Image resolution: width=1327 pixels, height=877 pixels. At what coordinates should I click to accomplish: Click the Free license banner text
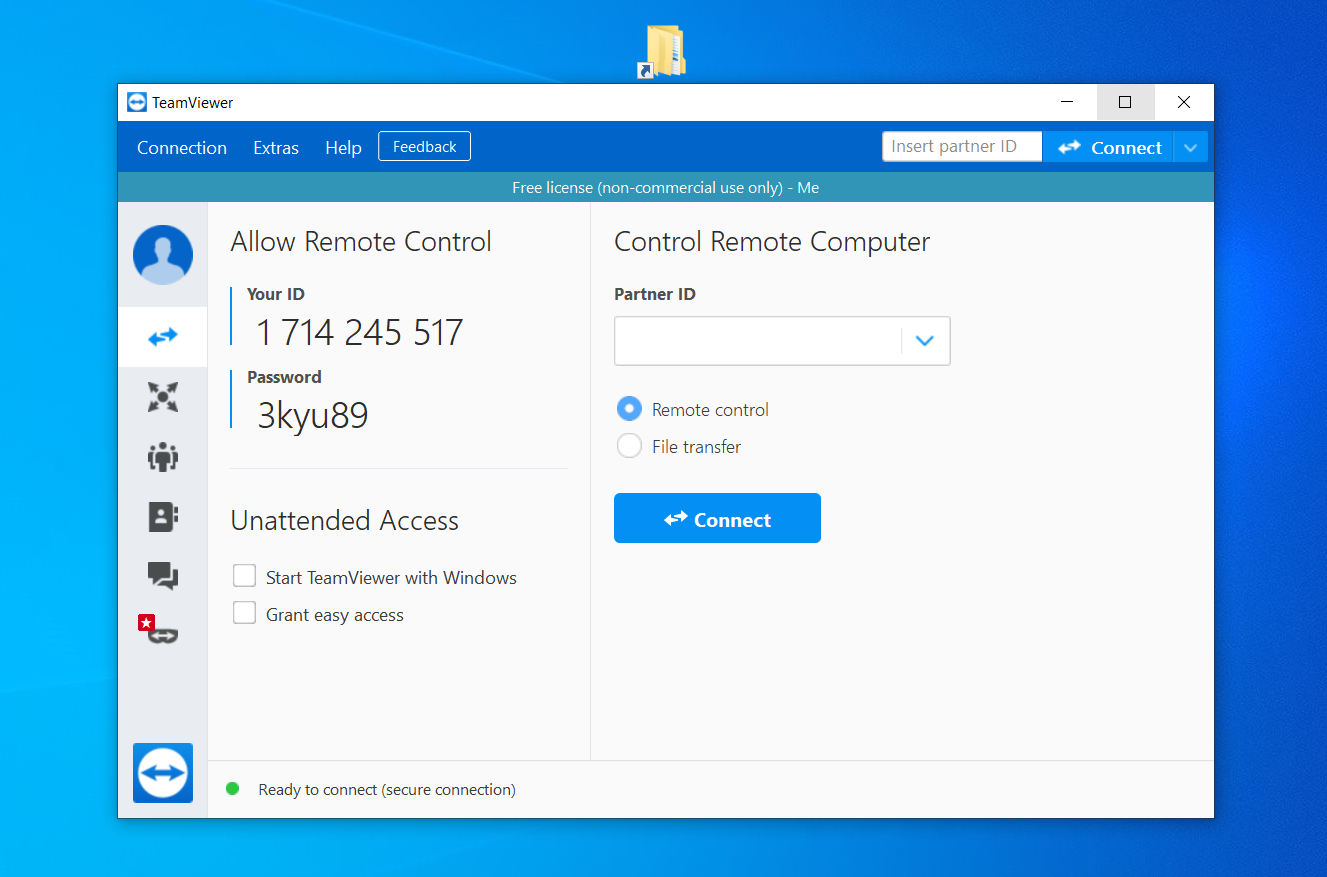tap(666, 188)
